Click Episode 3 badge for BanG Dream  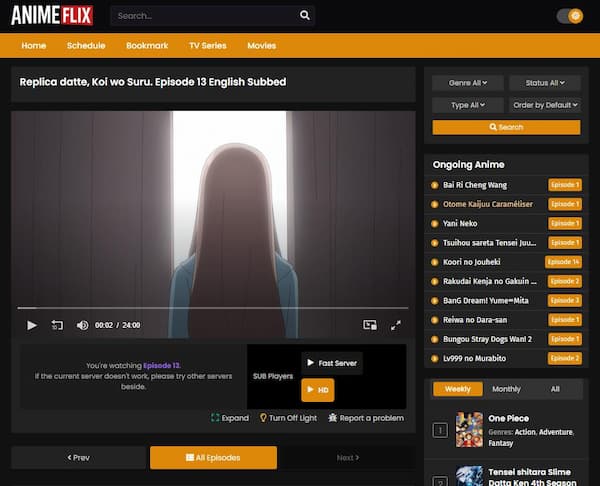pyautogui.click(x=565, y=300)
